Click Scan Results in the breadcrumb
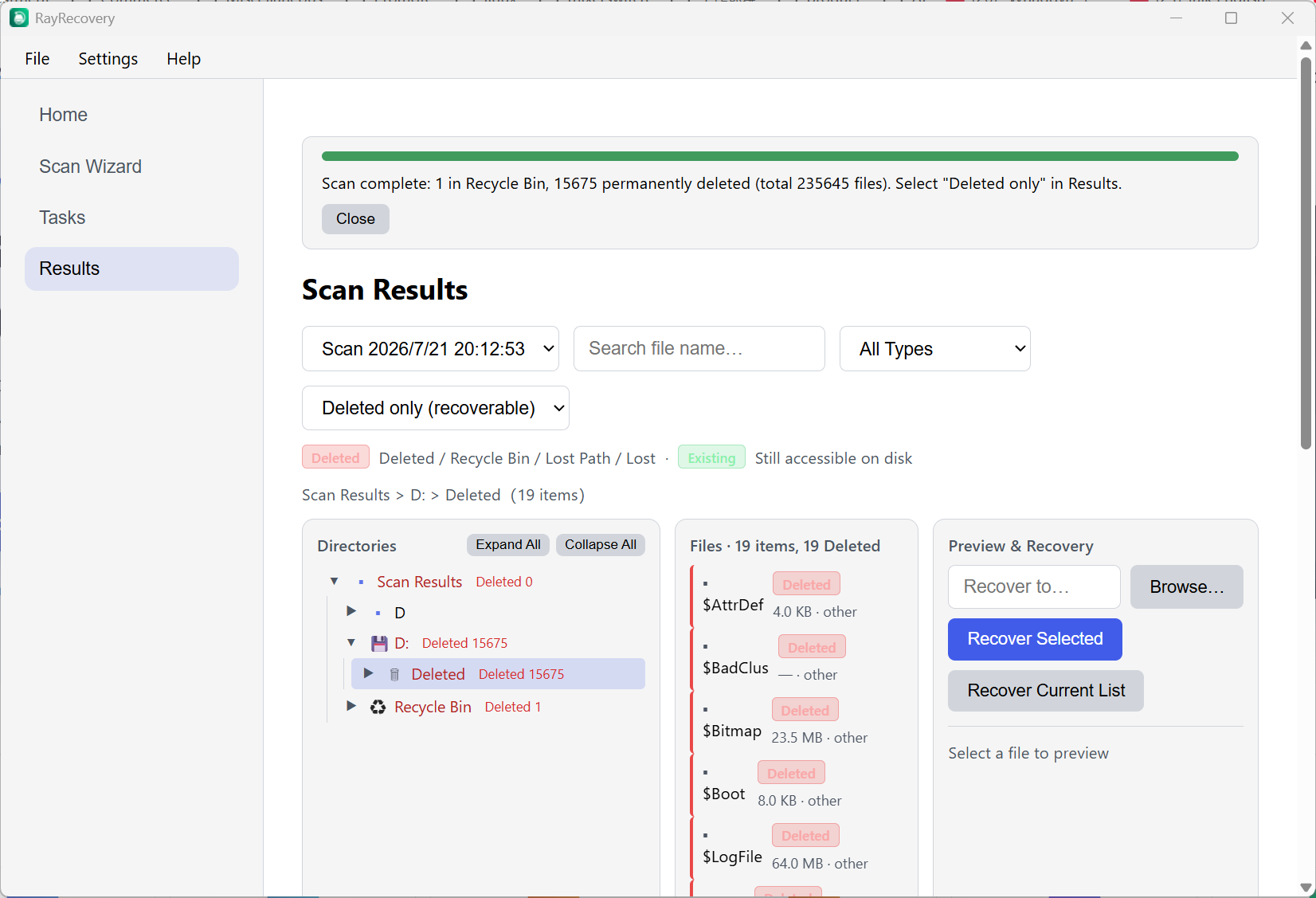This screenshot has width=1316, height=898. pos(346,495)
